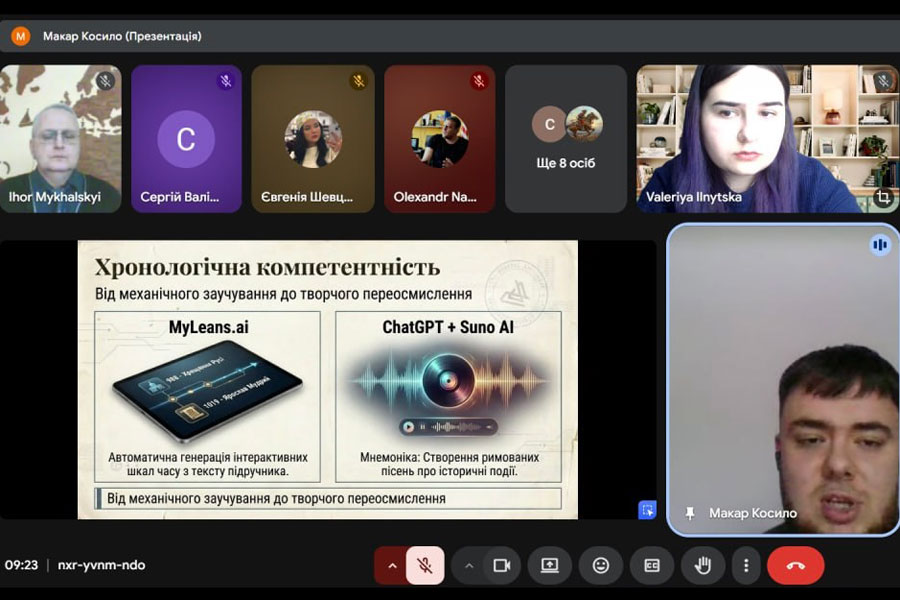Expand video settings chevron beside camera
Viewport: 900px width, 600px height.
click(469, 566)
